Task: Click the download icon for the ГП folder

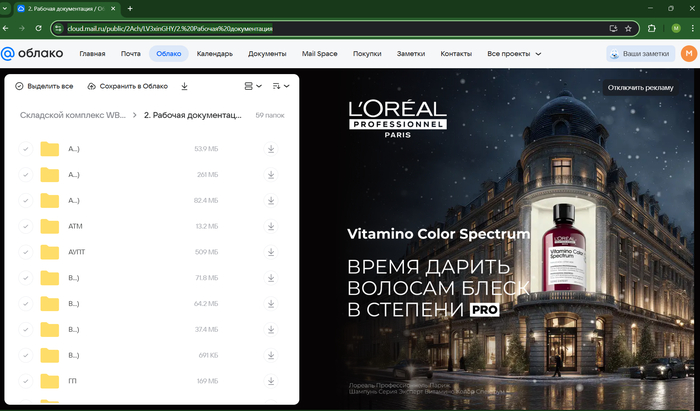Action: pyautogui.click(x=270, y=381)
